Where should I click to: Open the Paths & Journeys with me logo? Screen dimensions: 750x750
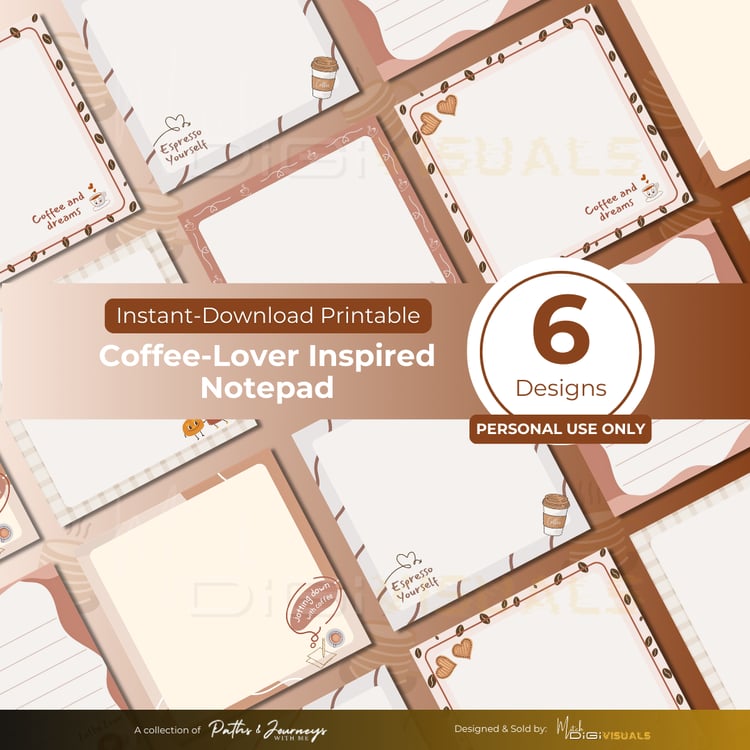coord(268,730)
